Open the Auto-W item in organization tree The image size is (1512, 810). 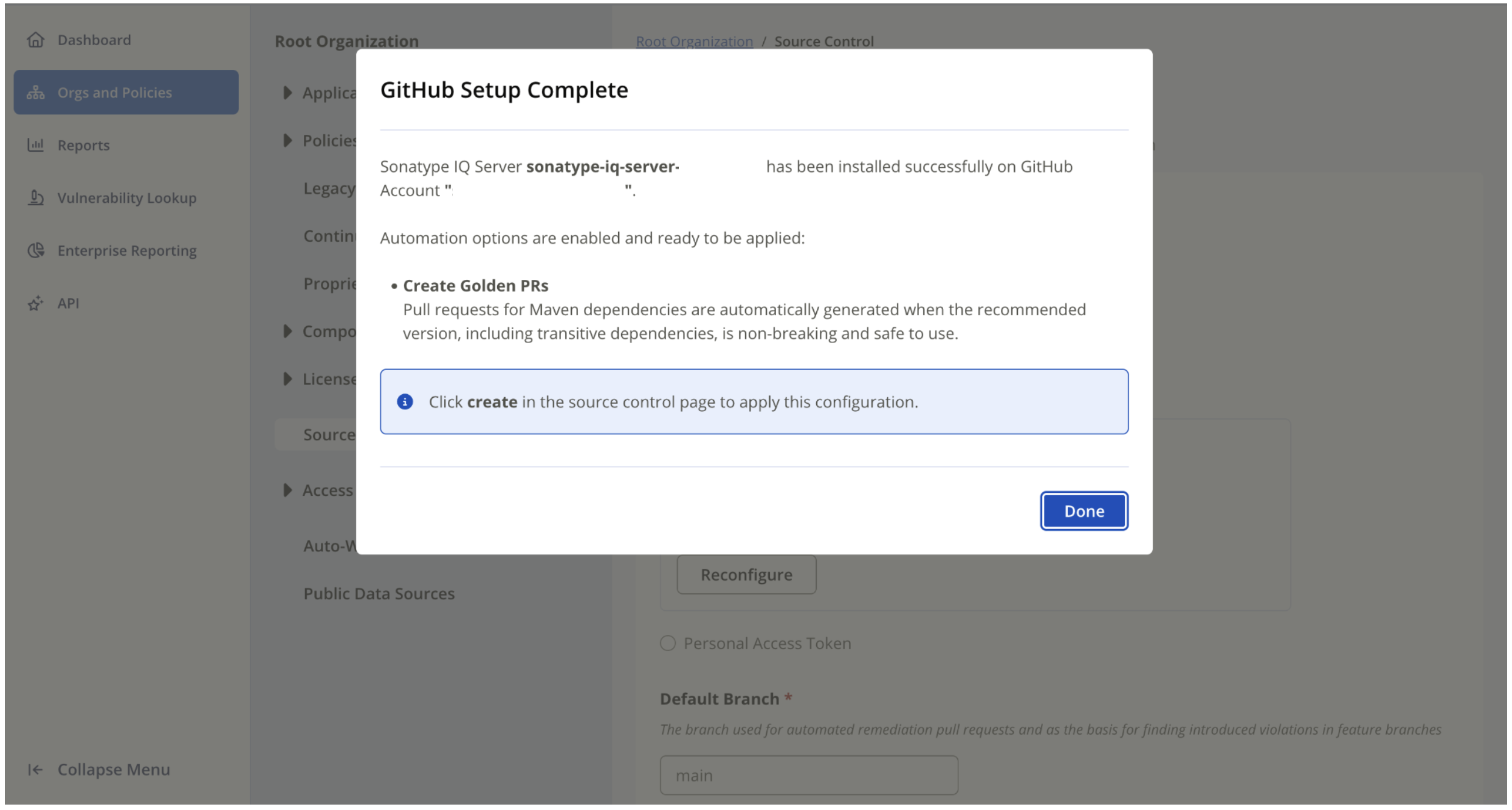click(330, 546)
